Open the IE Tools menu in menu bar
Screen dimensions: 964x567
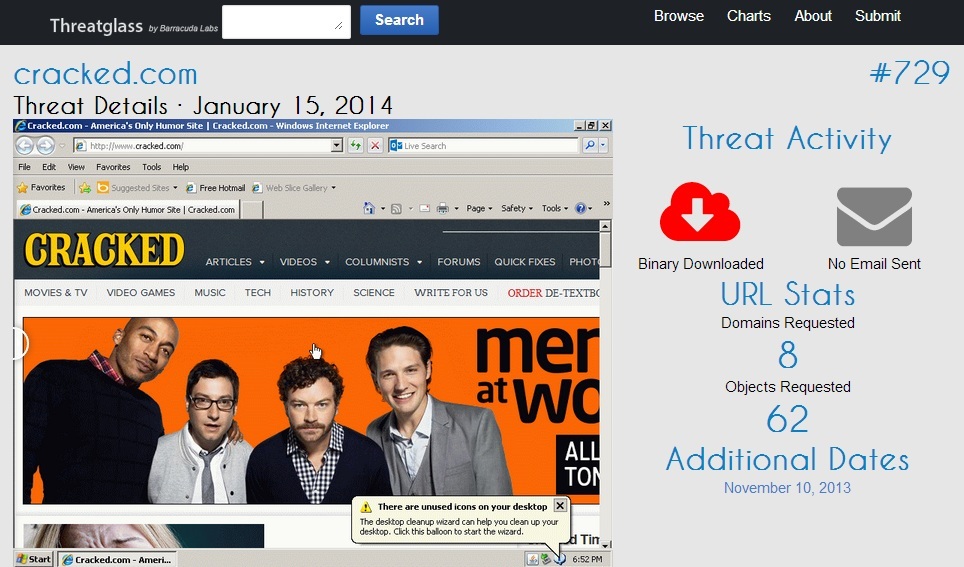click(151, 167)
